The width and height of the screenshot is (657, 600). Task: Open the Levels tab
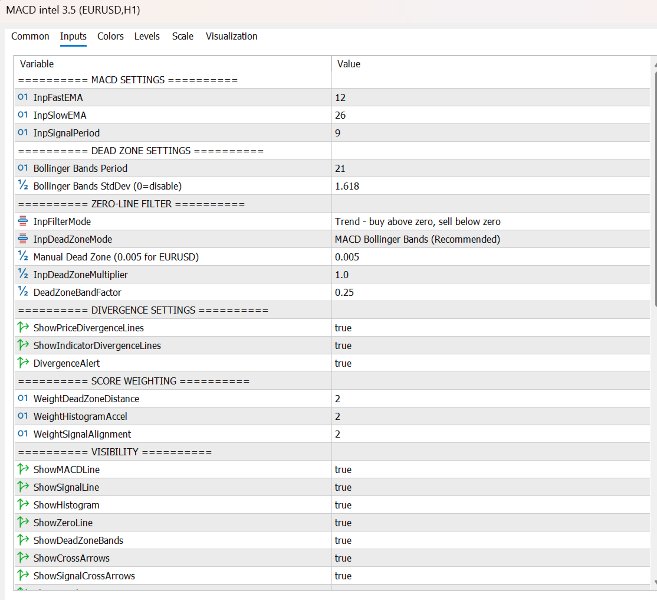pyautogui.click(x=147, y=36)
